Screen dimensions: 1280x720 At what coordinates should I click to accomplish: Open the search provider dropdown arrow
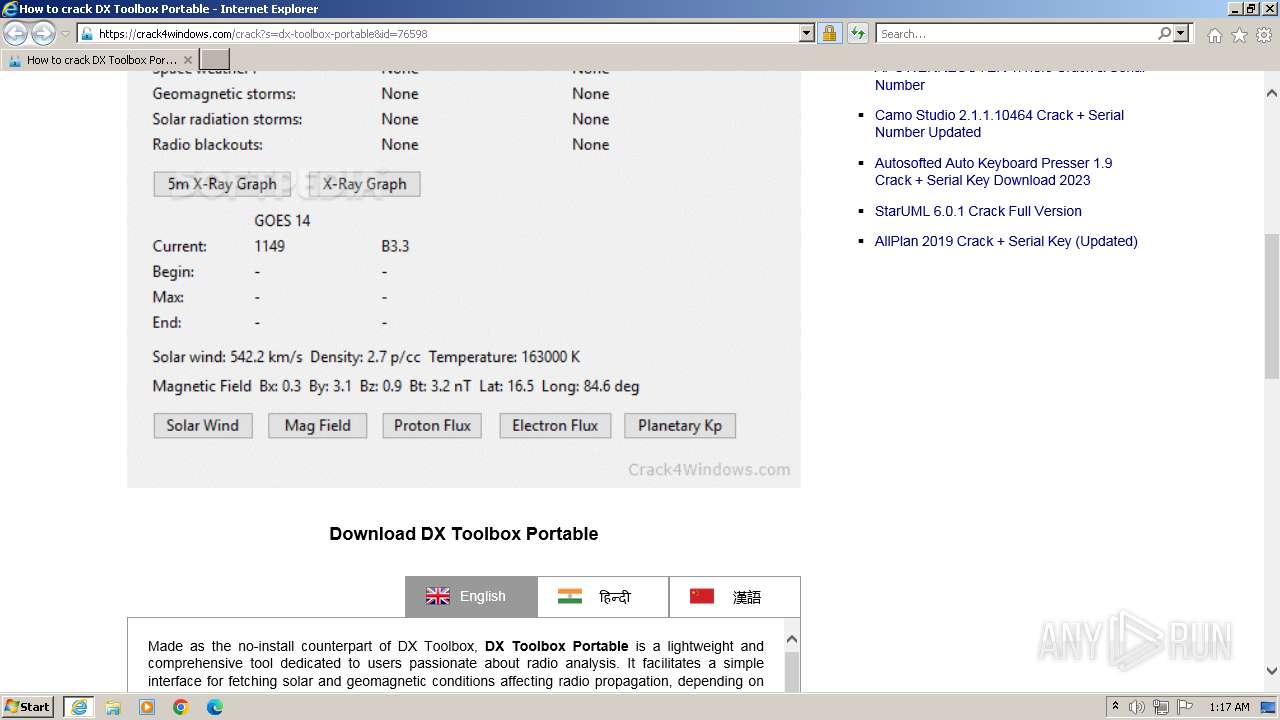point(1182,33)
